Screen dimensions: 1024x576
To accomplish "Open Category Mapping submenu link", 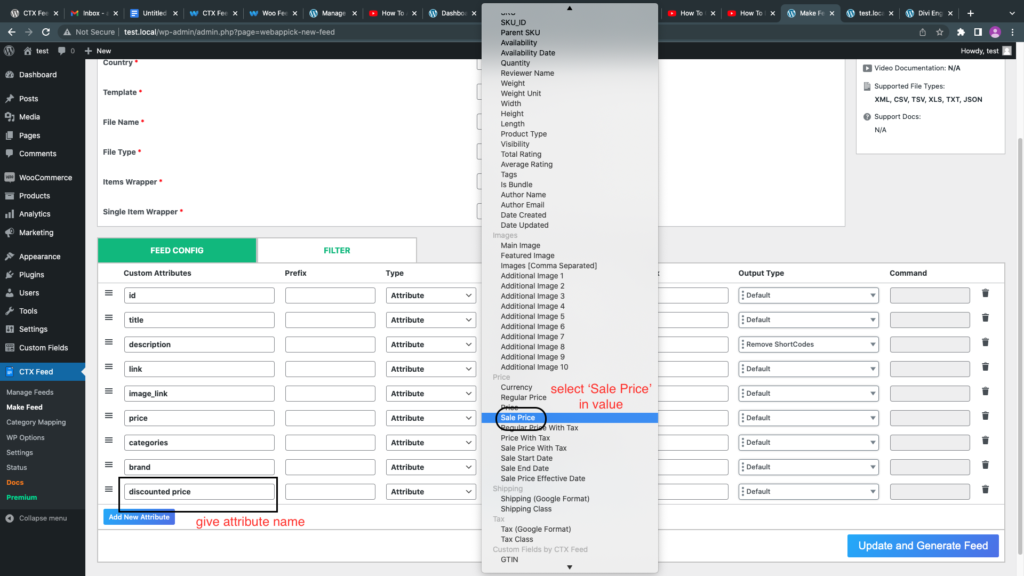I will pyautogui.click(x=36, y=423).
